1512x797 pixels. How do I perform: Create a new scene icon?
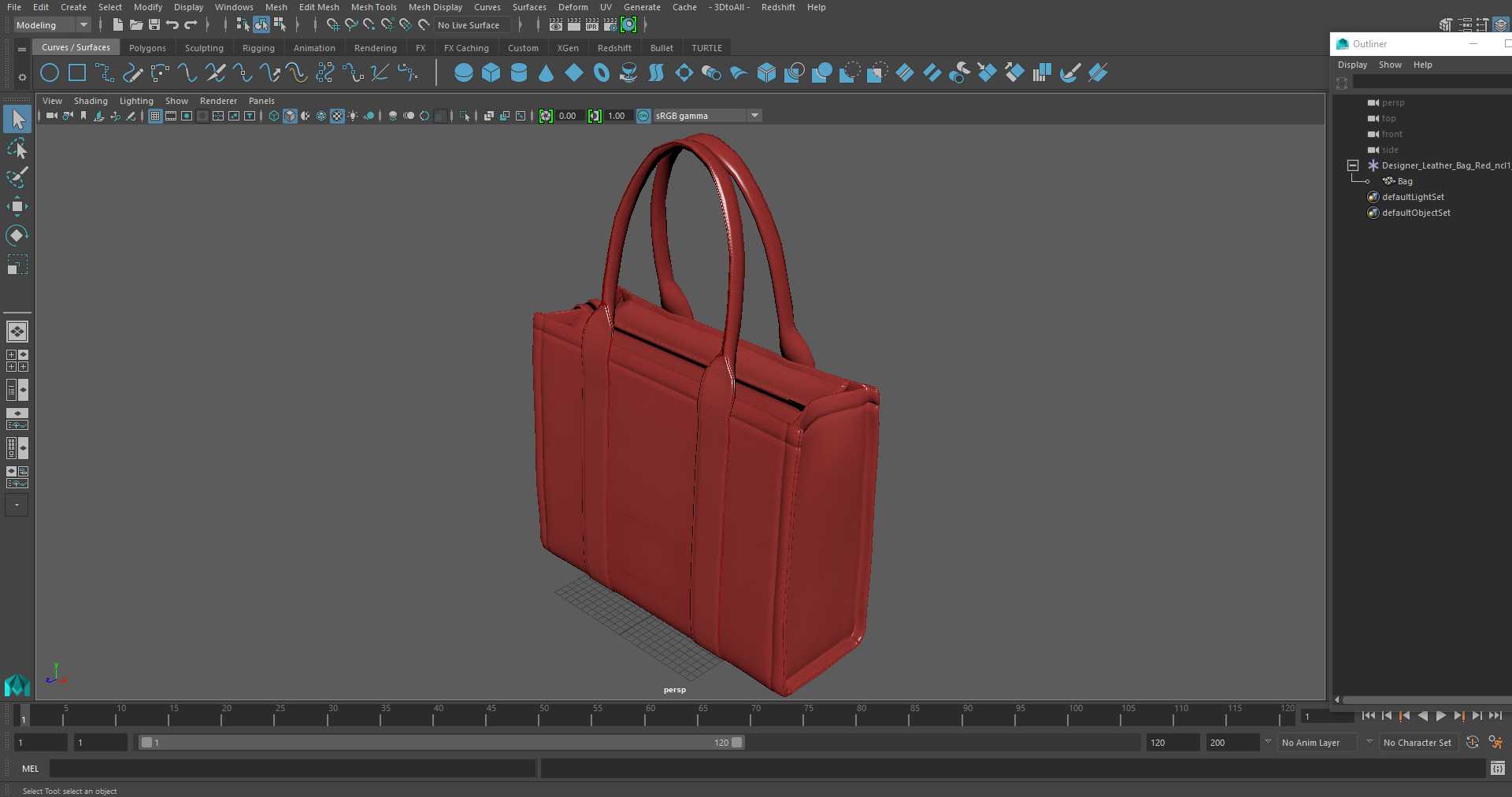(x=117, y=25)
